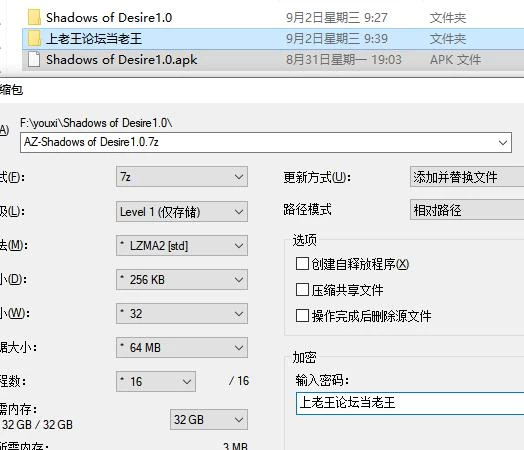Click the Shadows of Desire1.0 folder icon

(x=34, y=17)
